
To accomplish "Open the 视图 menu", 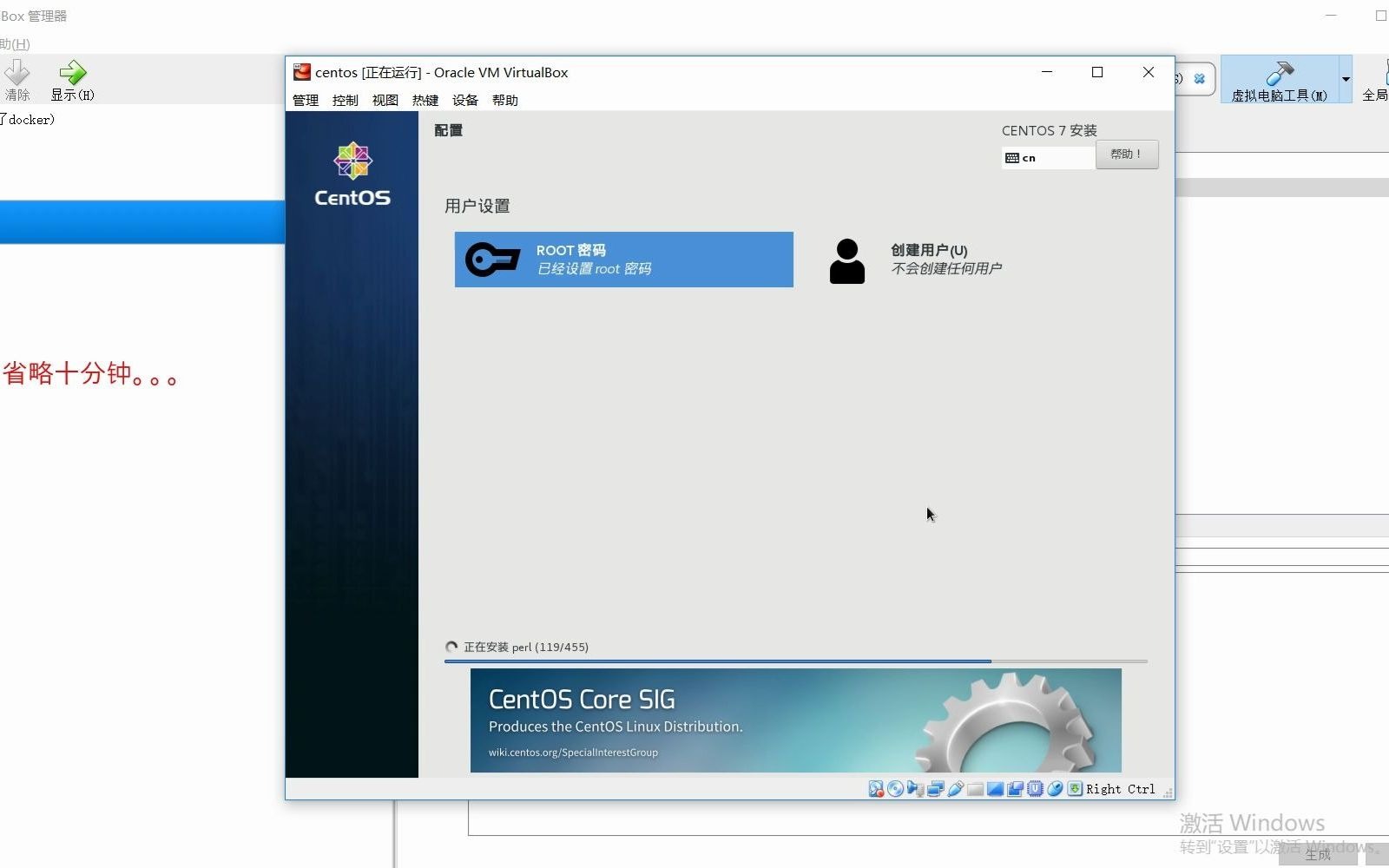I will pyautogui.click(x=385, y=100).
